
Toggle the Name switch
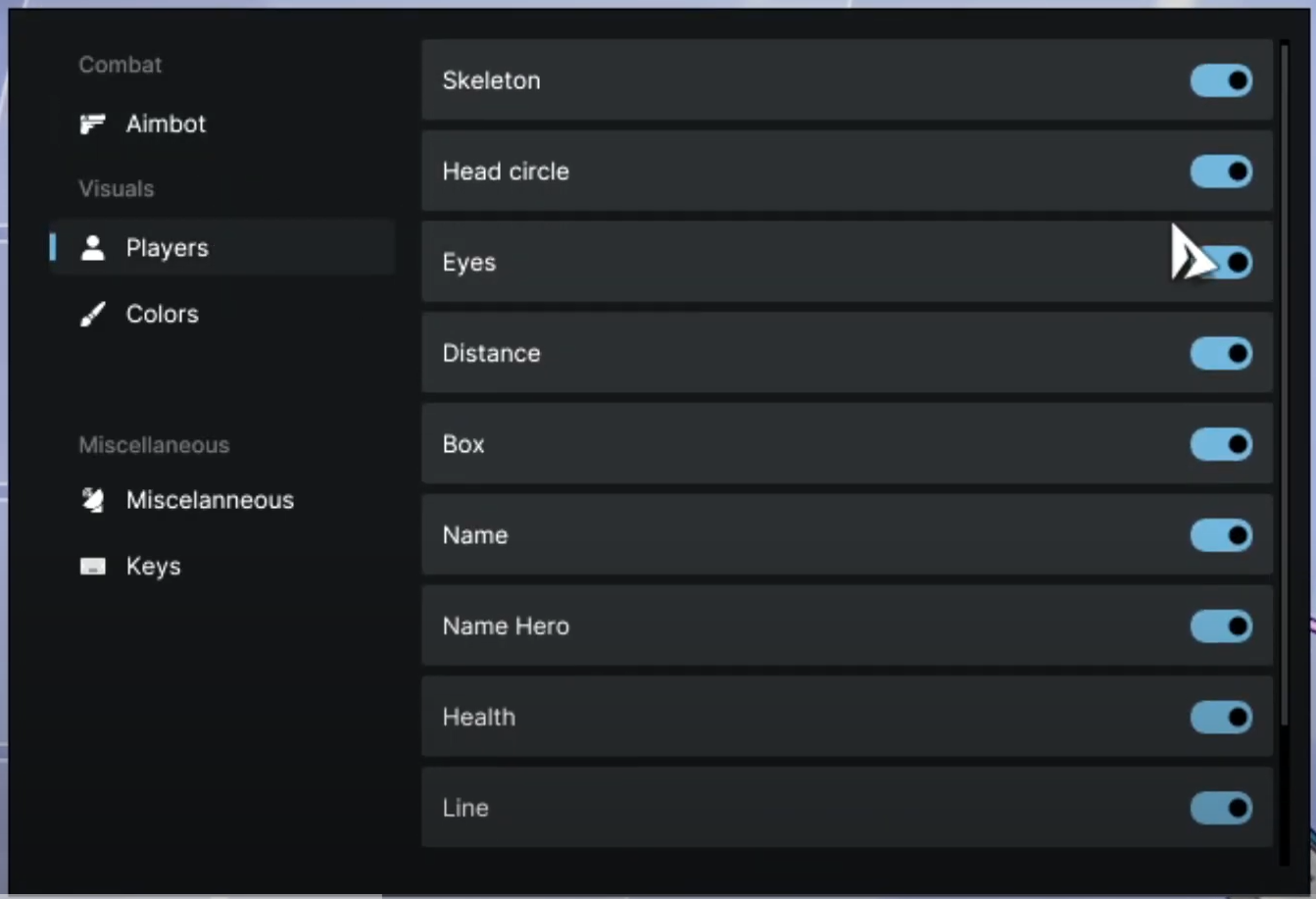click(1221, 535)
